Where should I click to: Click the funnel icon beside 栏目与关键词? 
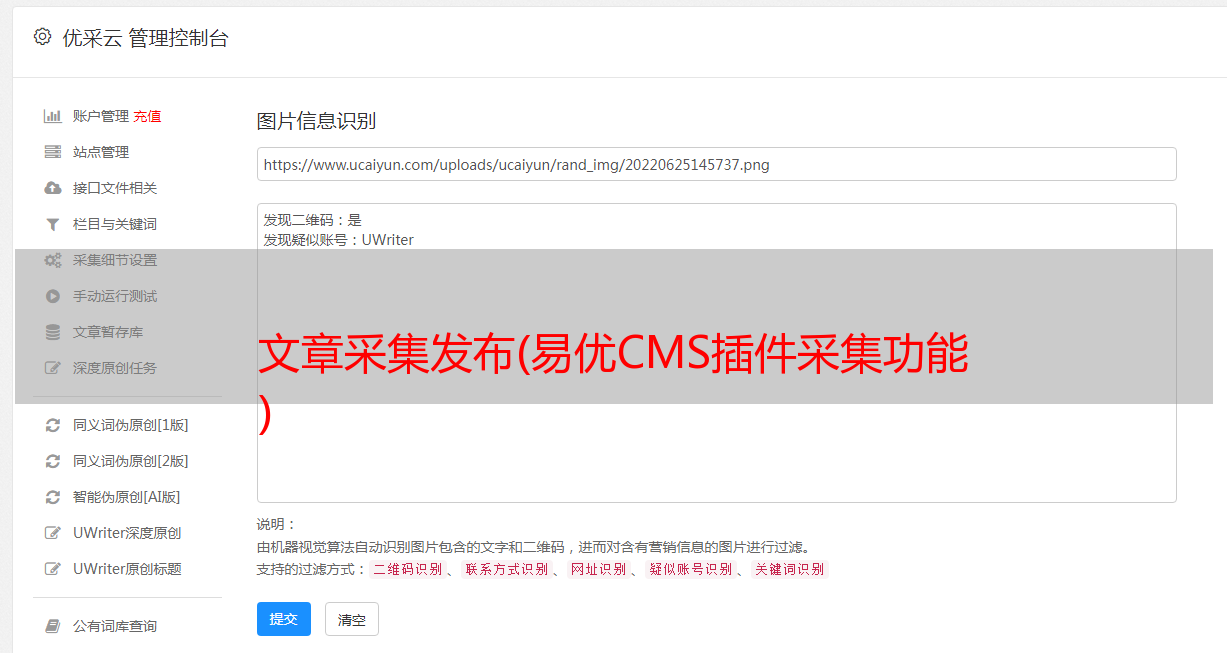click(53, 224)
